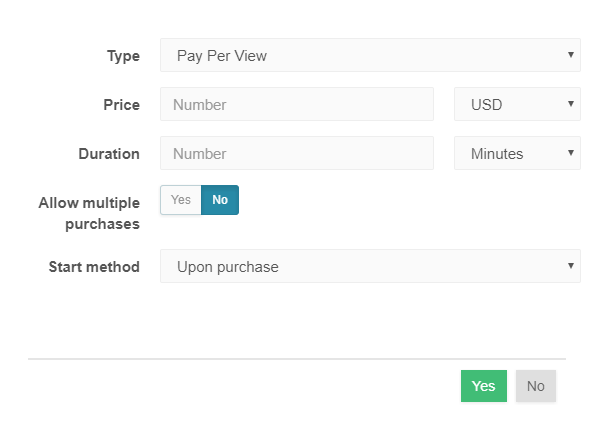Click the Price field label
This screenshot has width=594, height=438.
[x=122, y=105]
